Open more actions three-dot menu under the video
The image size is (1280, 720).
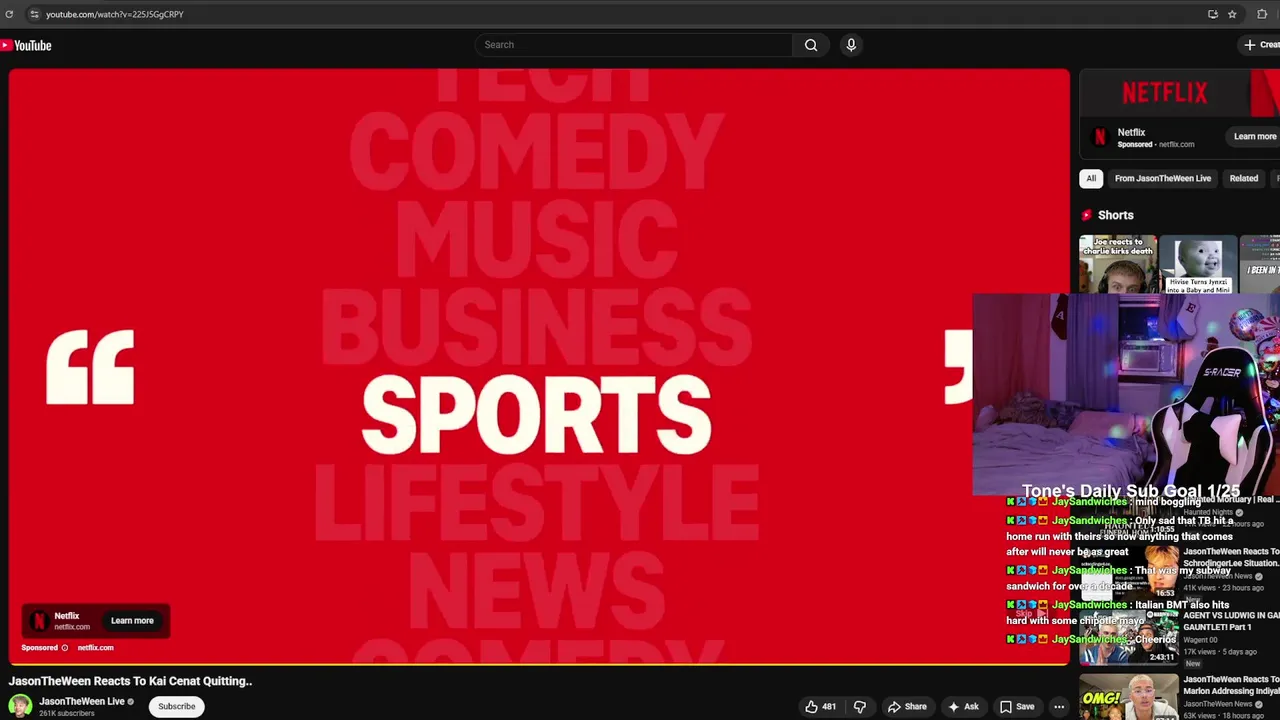tap(1059, 707)
